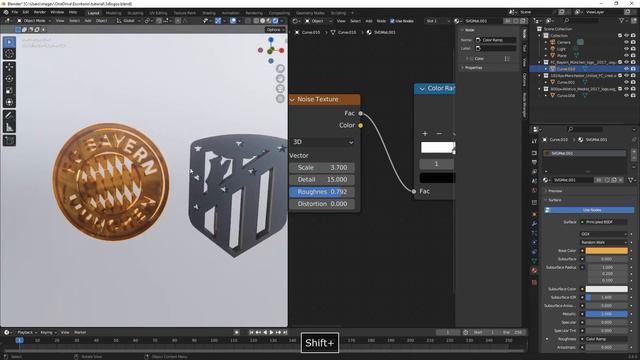Screen dimensions: 640x360
Task: Click the zoom viewport magnifier icon
Action: point(280,69)
